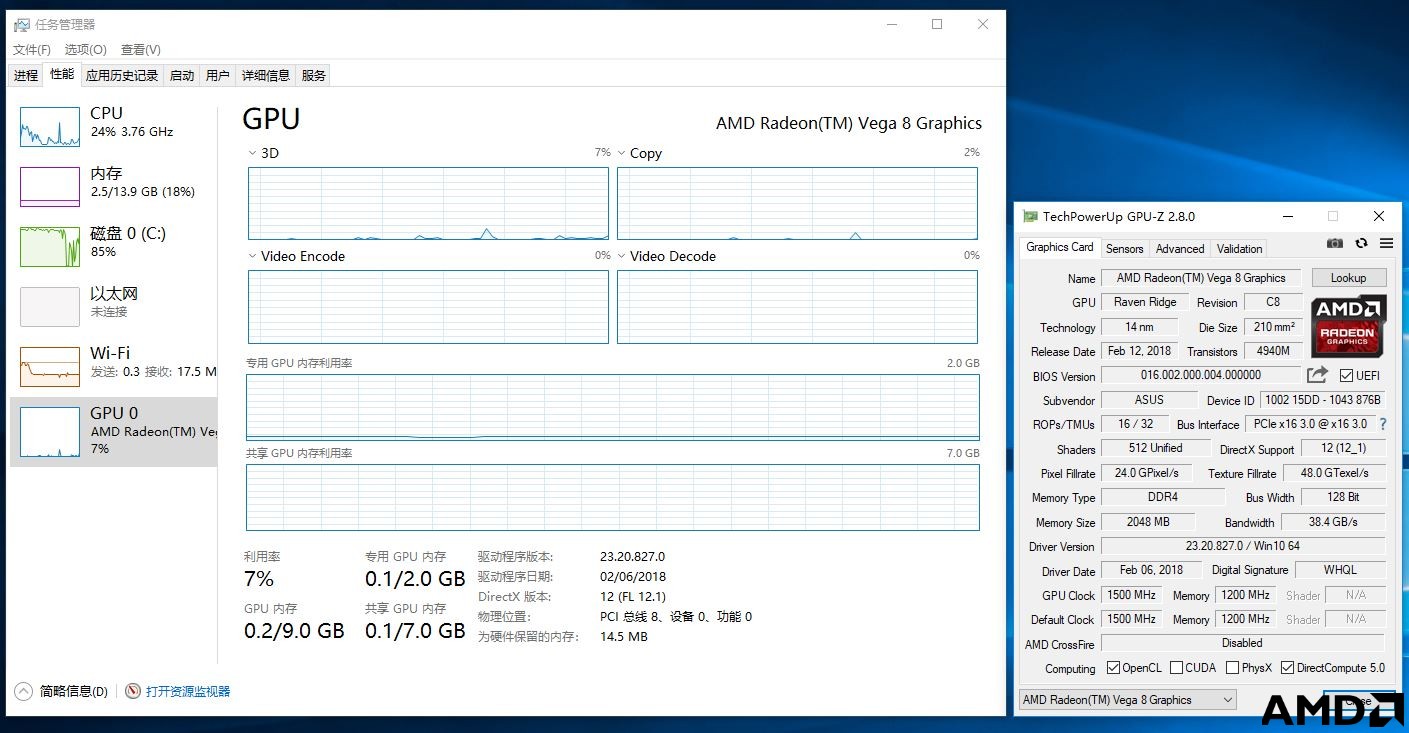Viewport: 1409px width, 733px height.
Task: Open the Video Encode graph dropdown
Action: pyautogui.click(x=252, y=256)
